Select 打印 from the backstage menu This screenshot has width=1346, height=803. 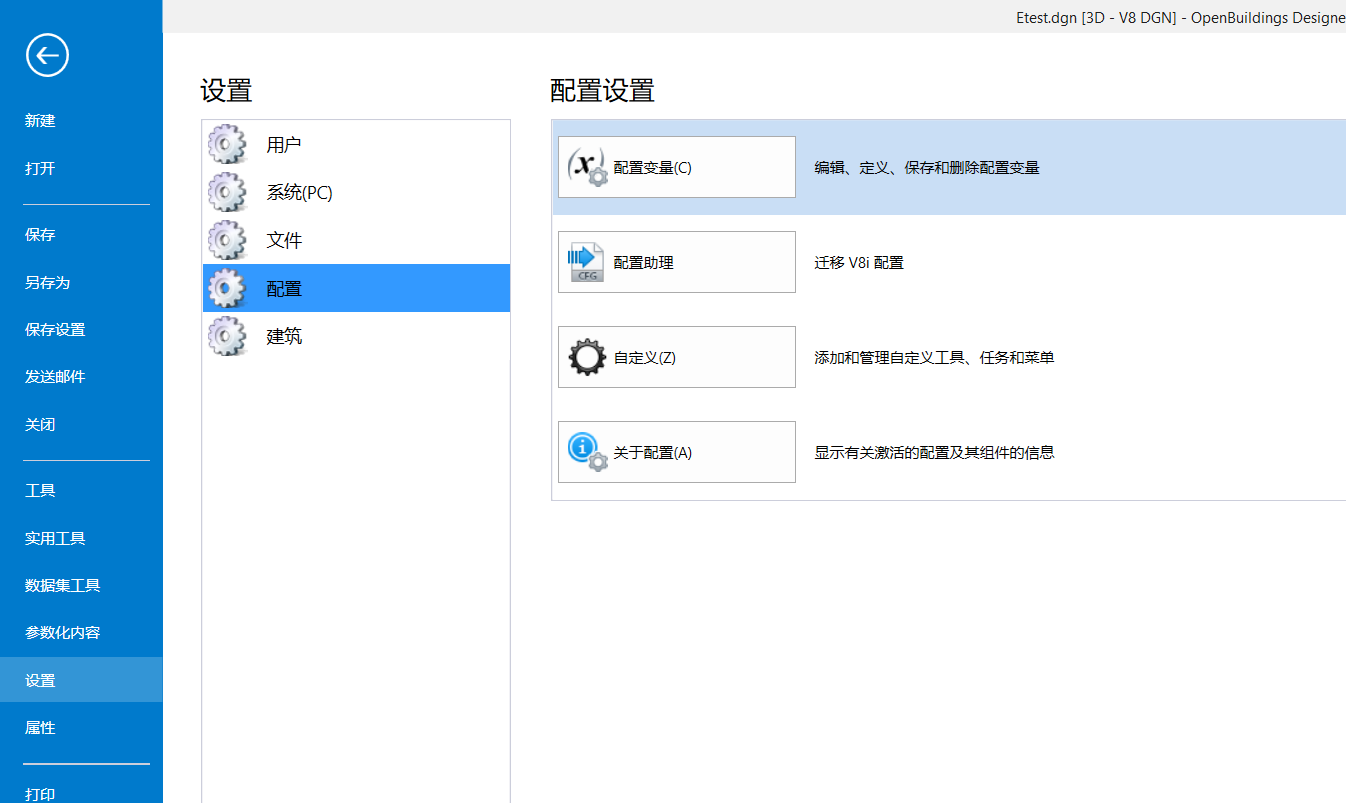click(x=40, y=794)
